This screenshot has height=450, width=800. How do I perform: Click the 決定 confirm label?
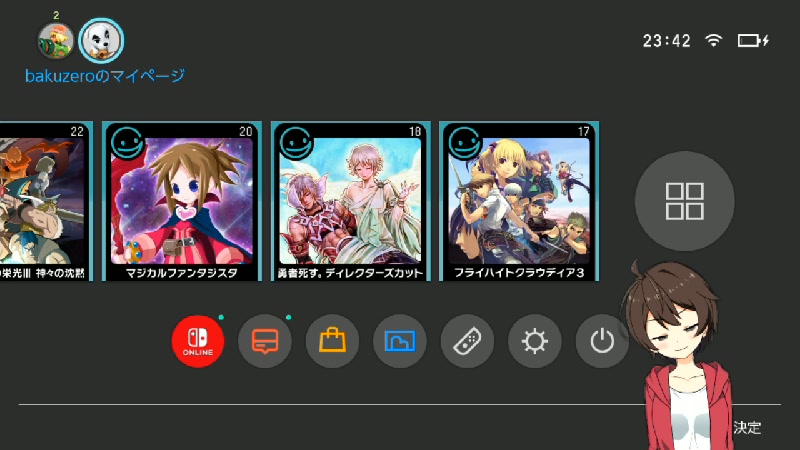coord(747,428)
